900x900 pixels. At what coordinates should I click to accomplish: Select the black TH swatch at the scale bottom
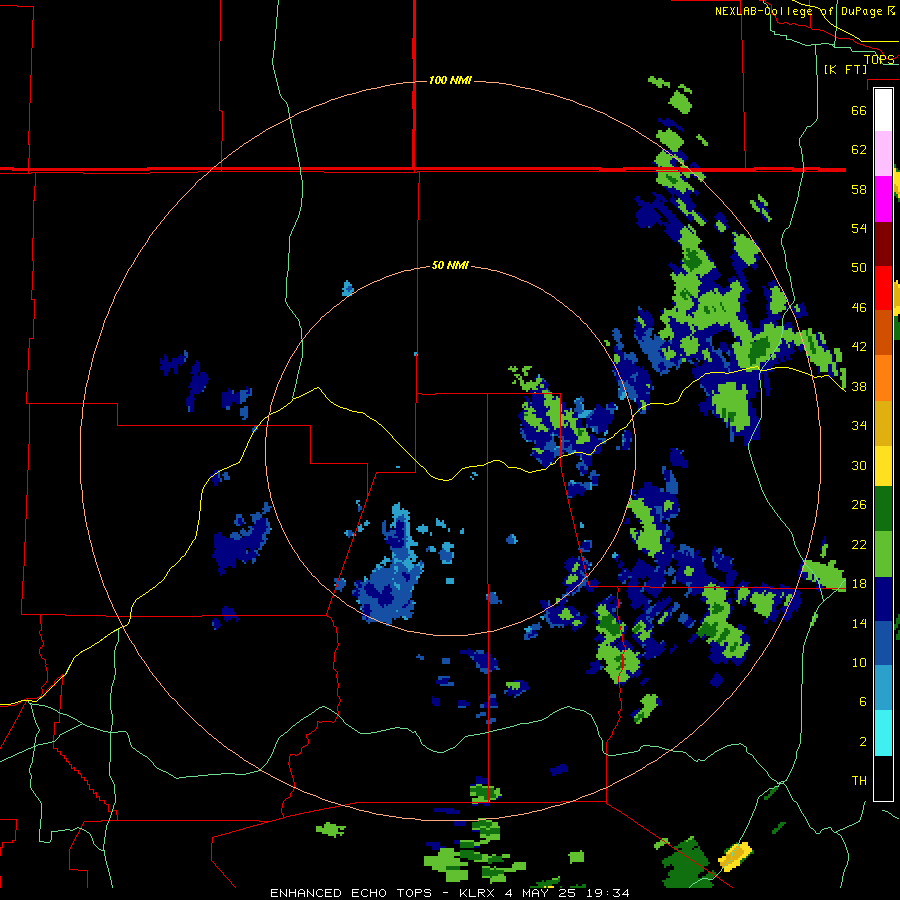coord(883,778)
